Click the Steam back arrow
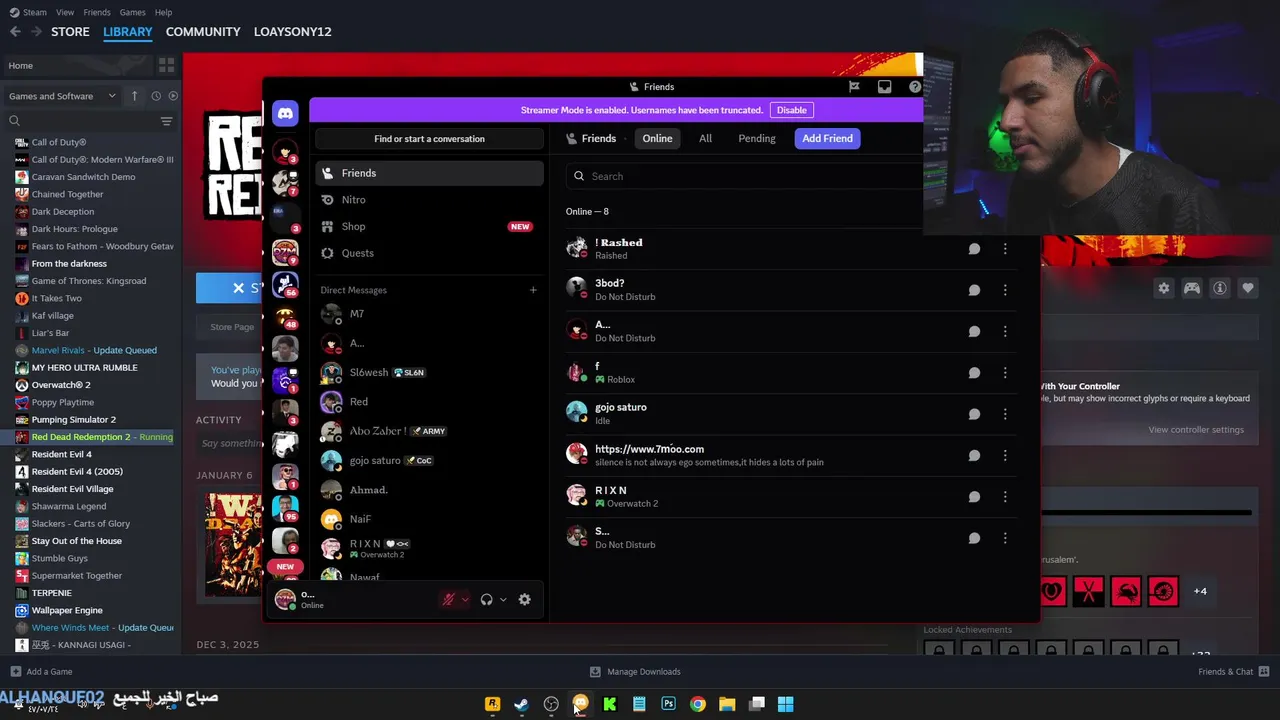The width and height of the screenshot is (1280, 720). coord(15,32)
